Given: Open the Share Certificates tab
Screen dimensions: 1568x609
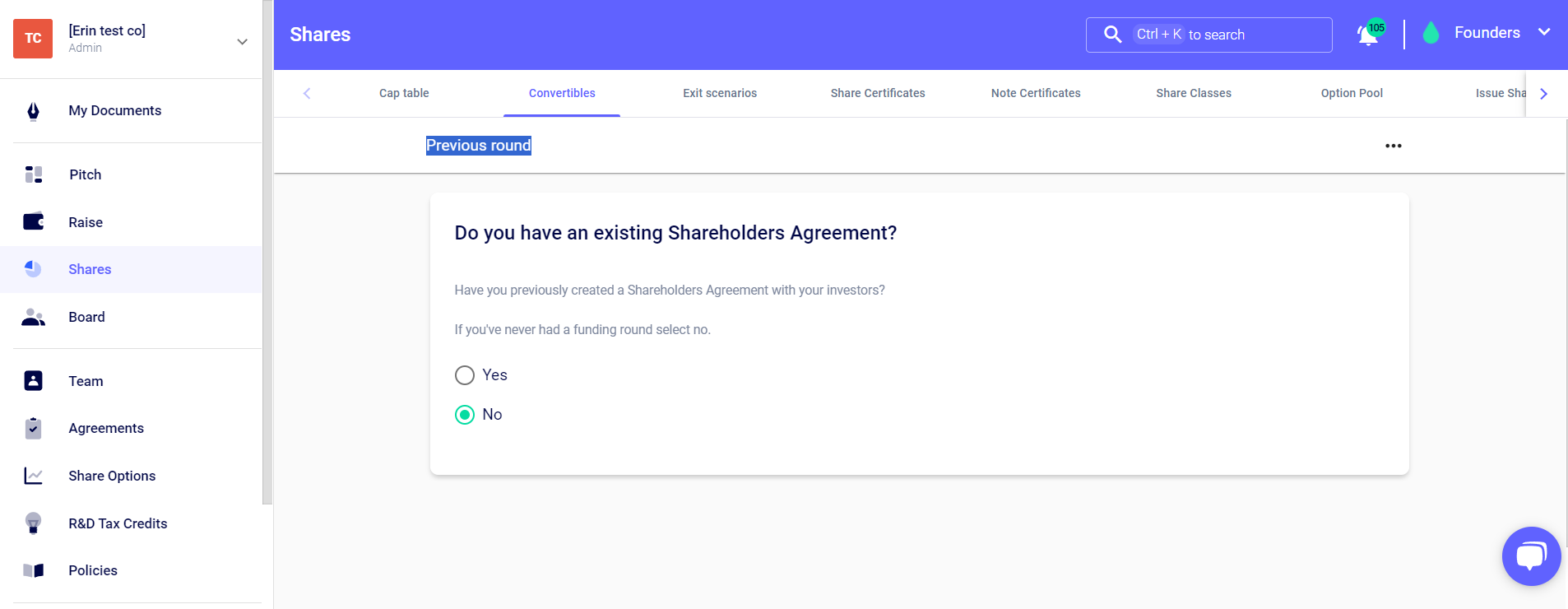Looking at the screenshot, I should tap(877, 93).
